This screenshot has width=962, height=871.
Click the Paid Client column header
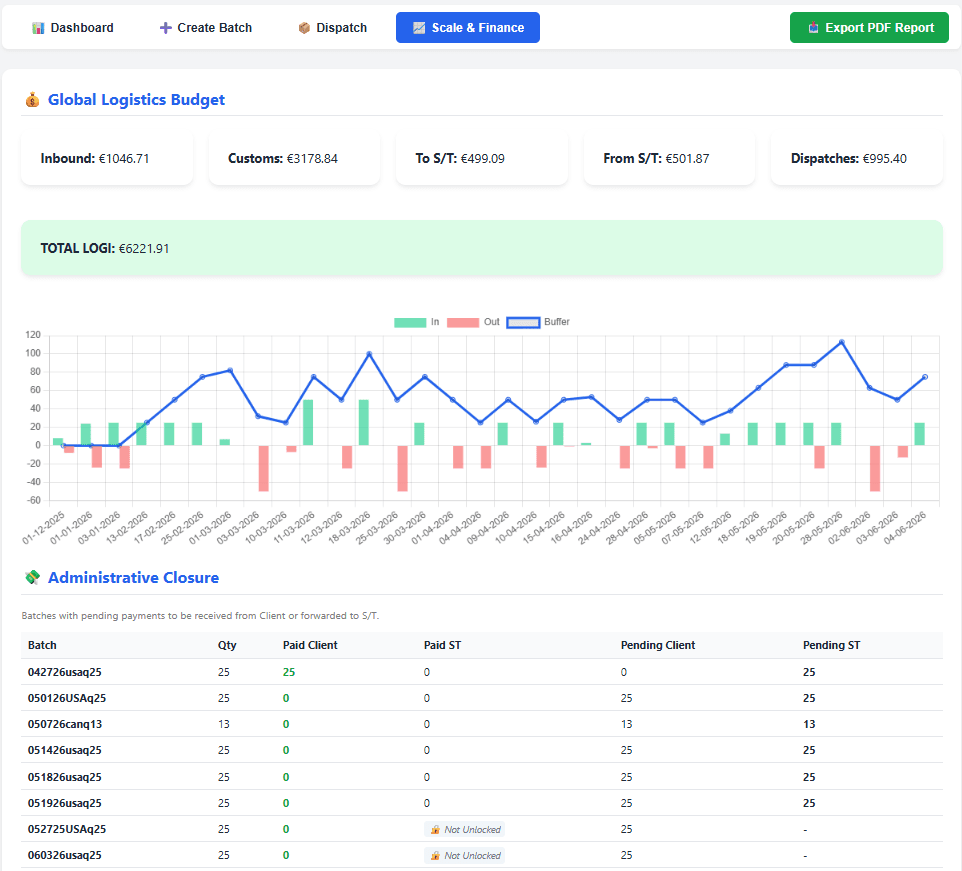click(x=310, y=645)
